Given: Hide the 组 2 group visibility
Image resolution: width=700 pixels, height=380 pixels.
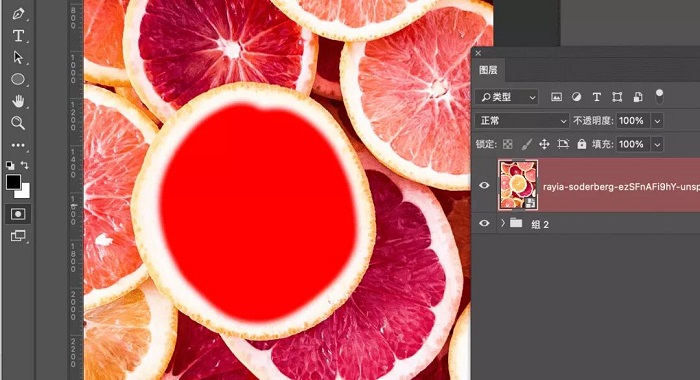Looking at the screenshot, I should tap(484, 223).
